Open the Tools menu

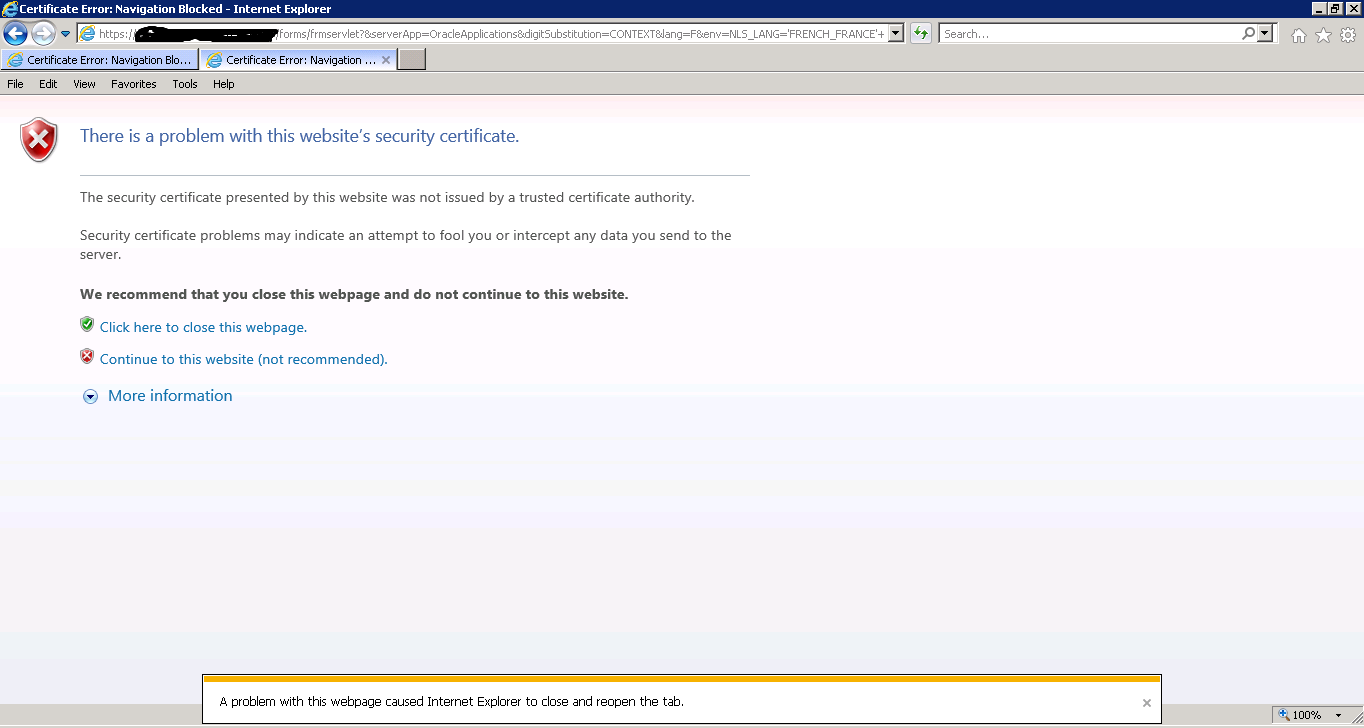[185, 84]
